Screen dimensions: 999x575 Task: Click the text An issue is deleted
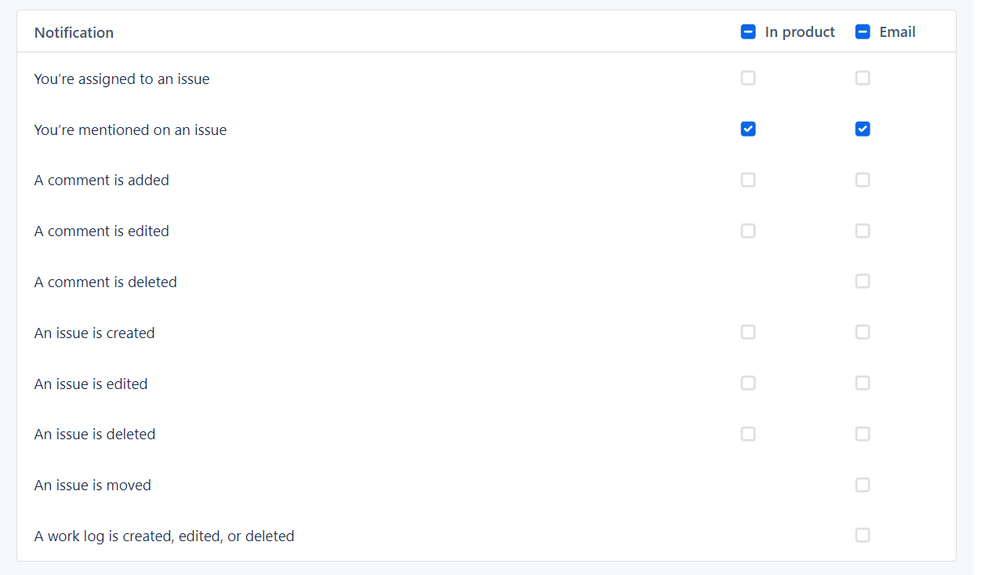(94, 434)
